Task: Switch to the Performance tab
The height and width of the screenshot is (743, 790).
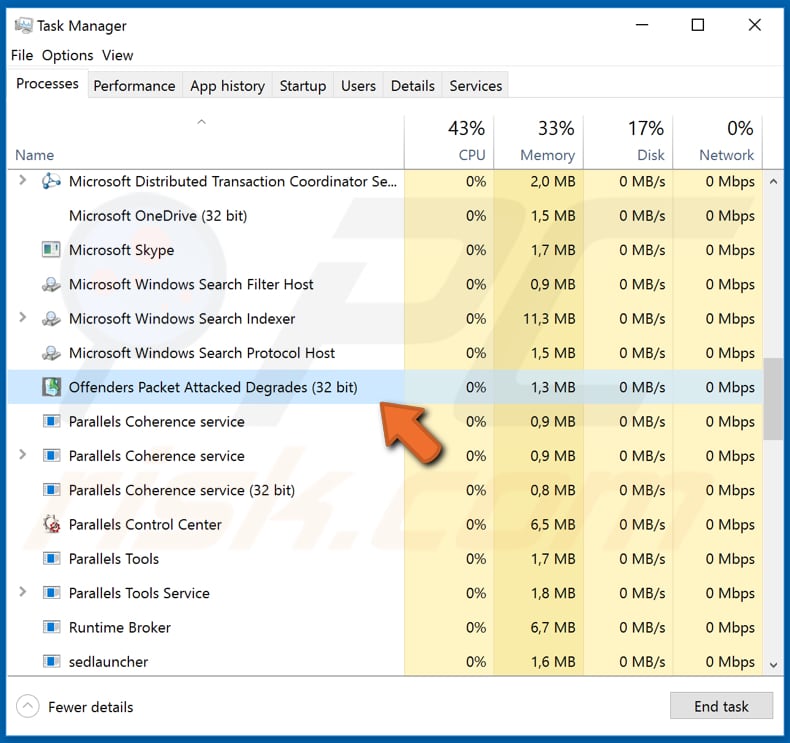Action: (135, 86)
